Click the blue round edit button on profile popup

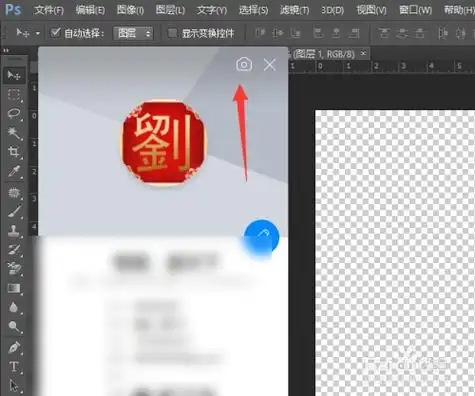click(262, 237)
